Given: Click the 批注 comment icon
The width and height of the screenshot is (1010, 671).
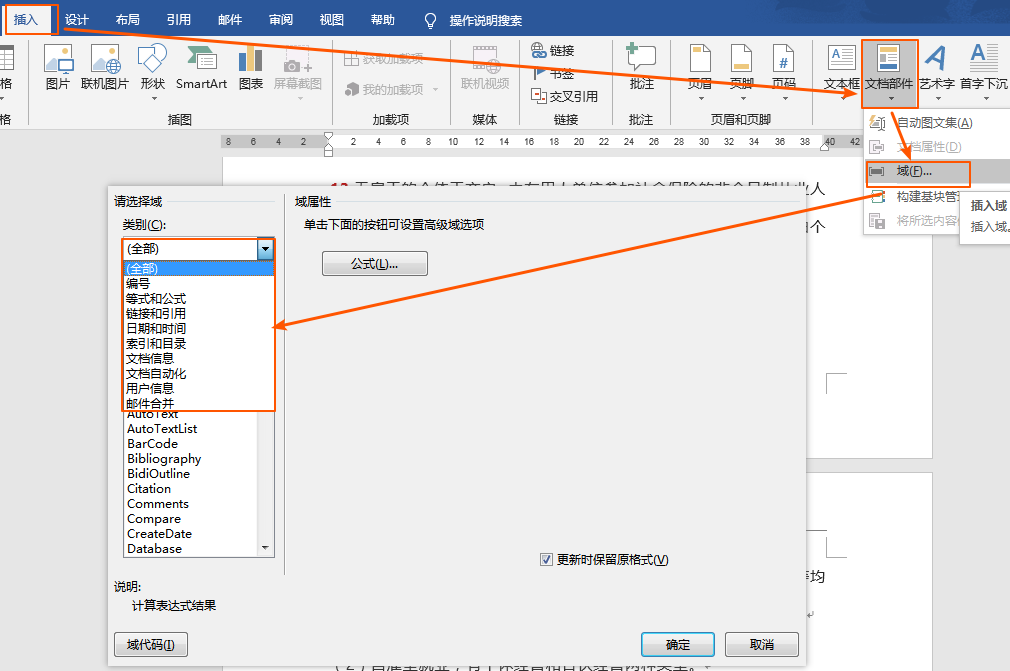Looking at the screenshot, I should click(641, 67).
